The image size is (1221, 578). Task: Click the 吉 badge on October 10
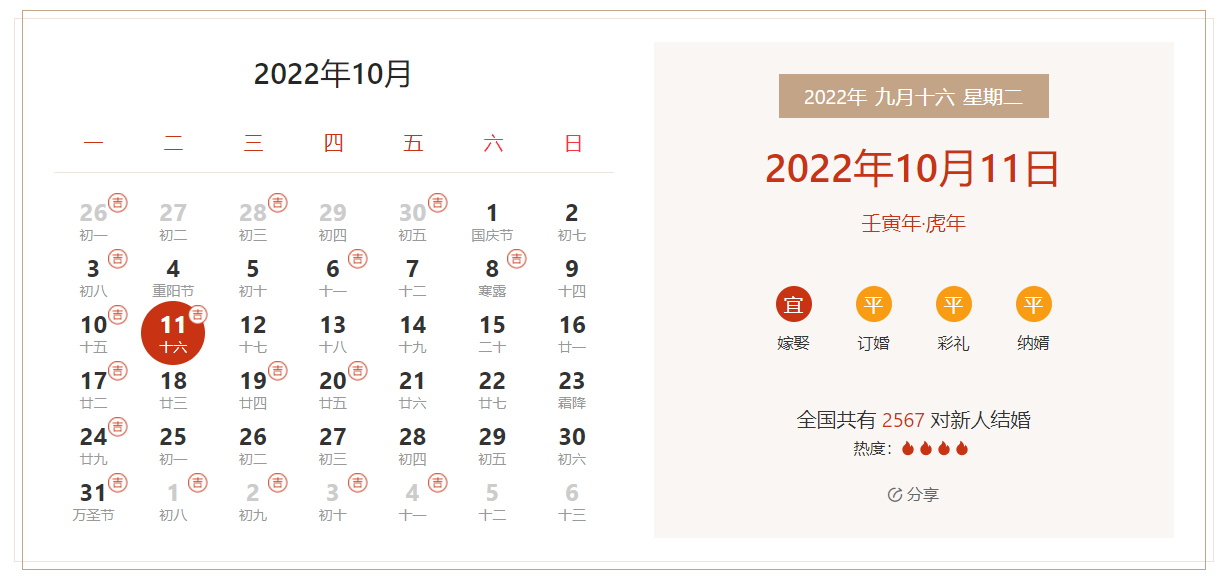point(118,315)
